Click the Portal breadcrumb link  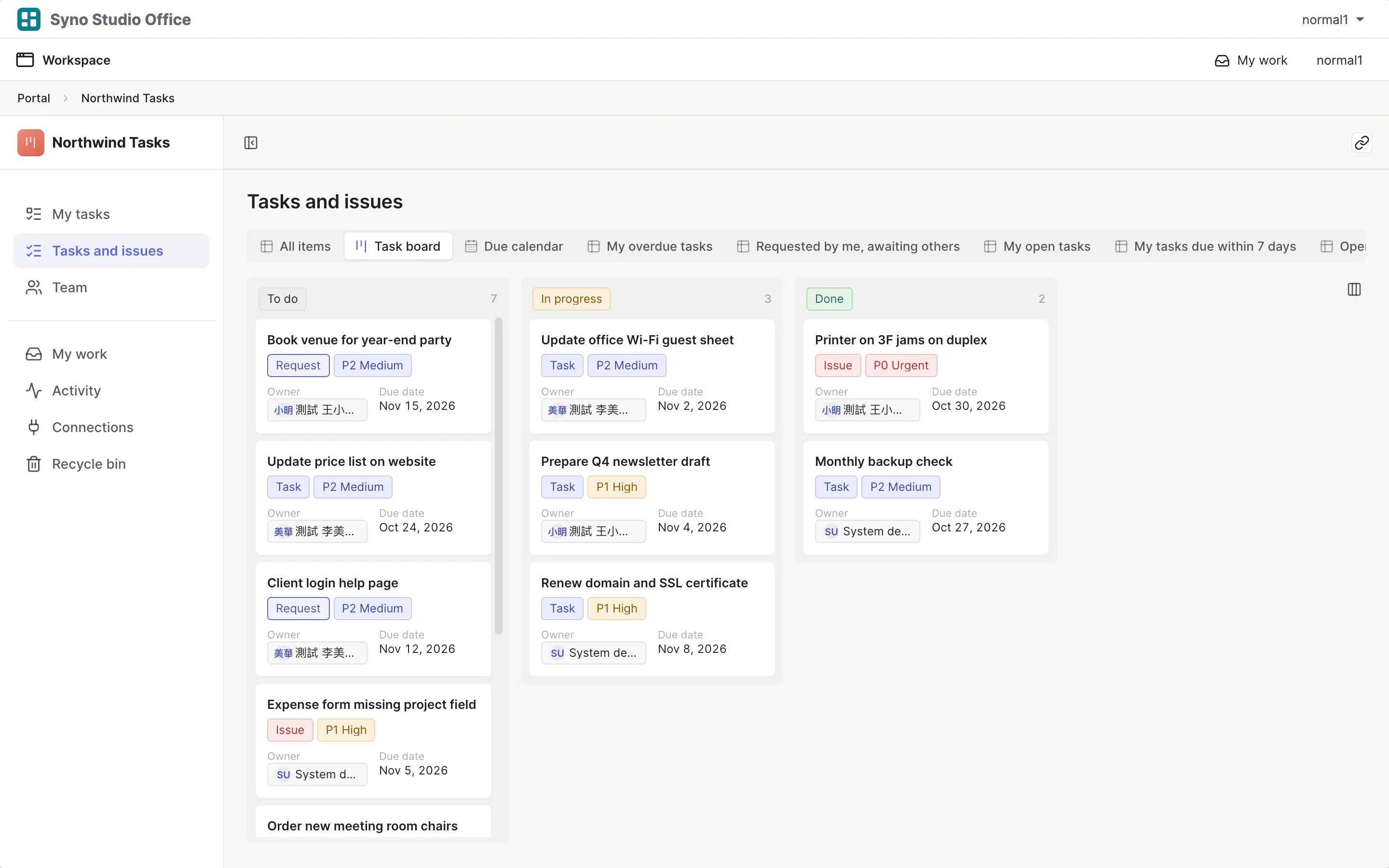tap(34, 98)
